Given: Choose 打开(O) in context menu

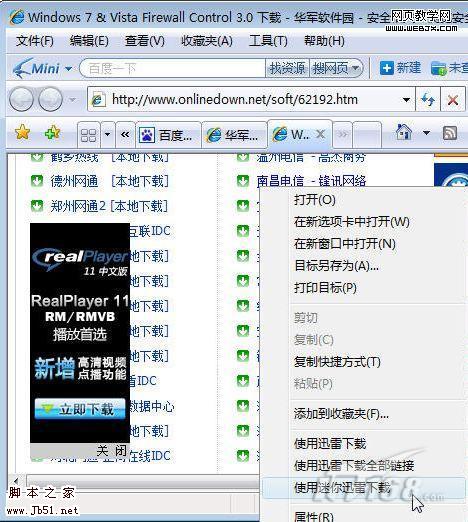Looking at the screenshot, I should [x=315, y=200].
